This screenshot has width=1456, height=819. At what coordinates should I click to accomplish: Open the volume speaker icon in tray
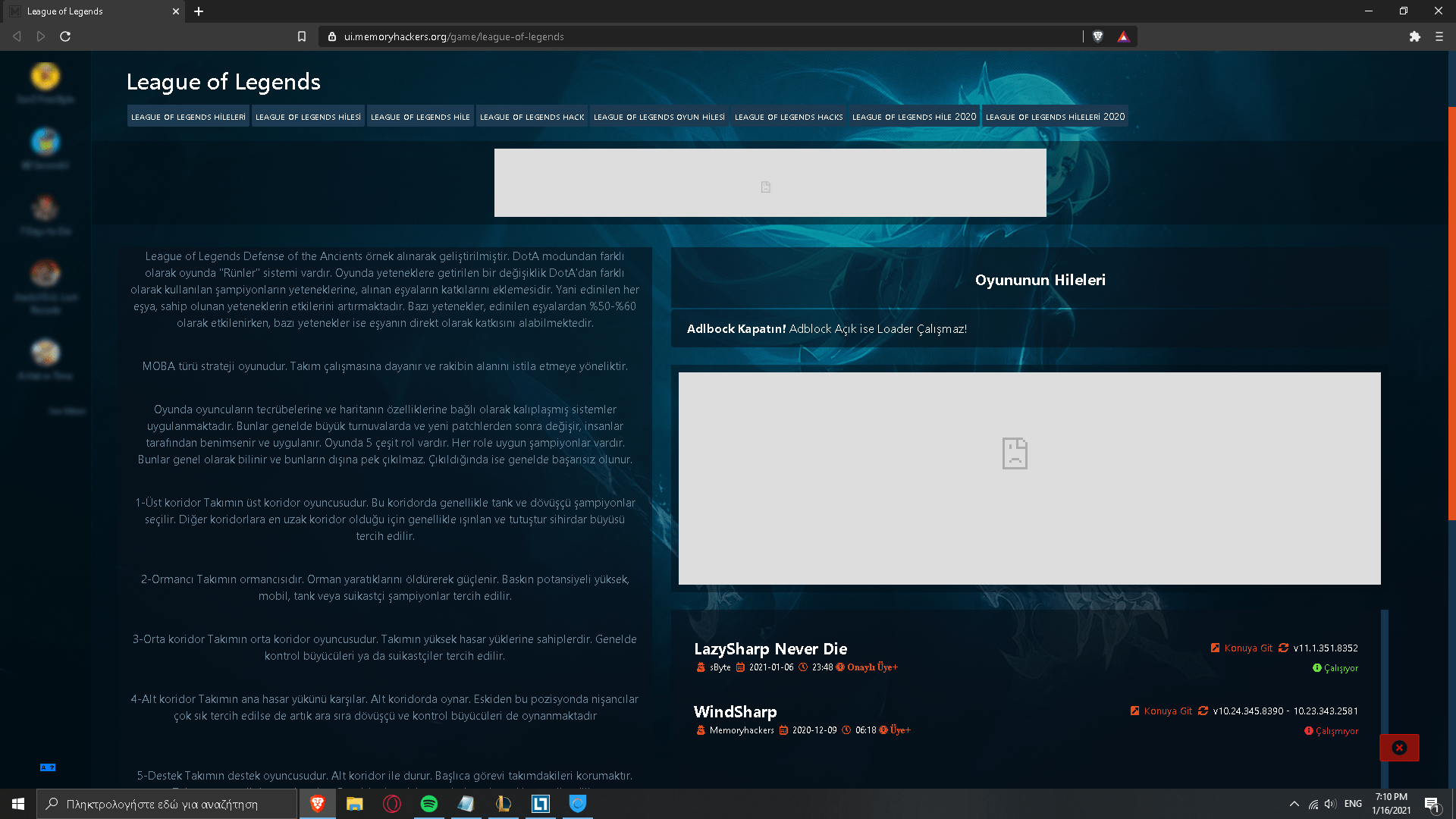coord(1331,804)
